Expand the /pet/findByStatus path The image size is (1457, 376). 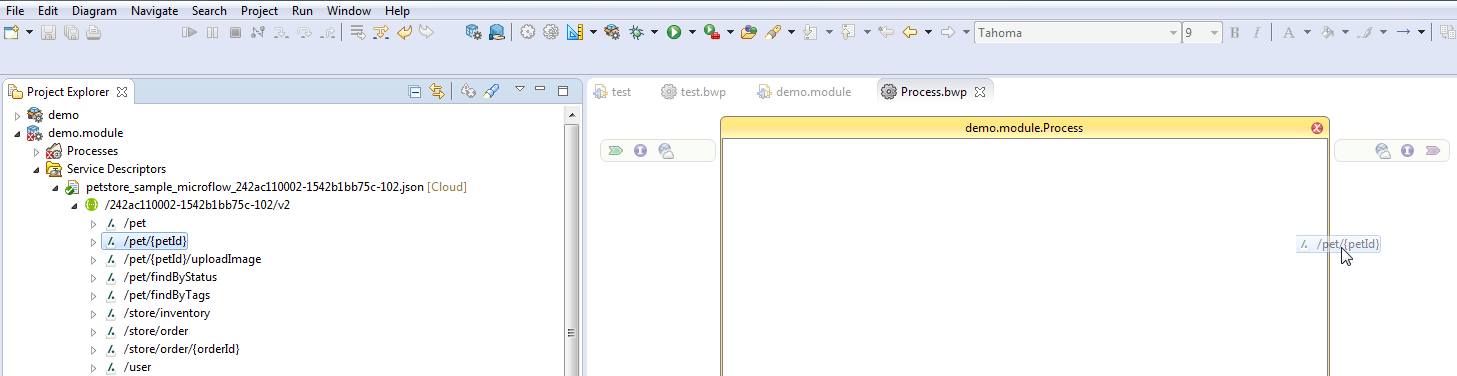pyautogui.click(x=94, y=278)
